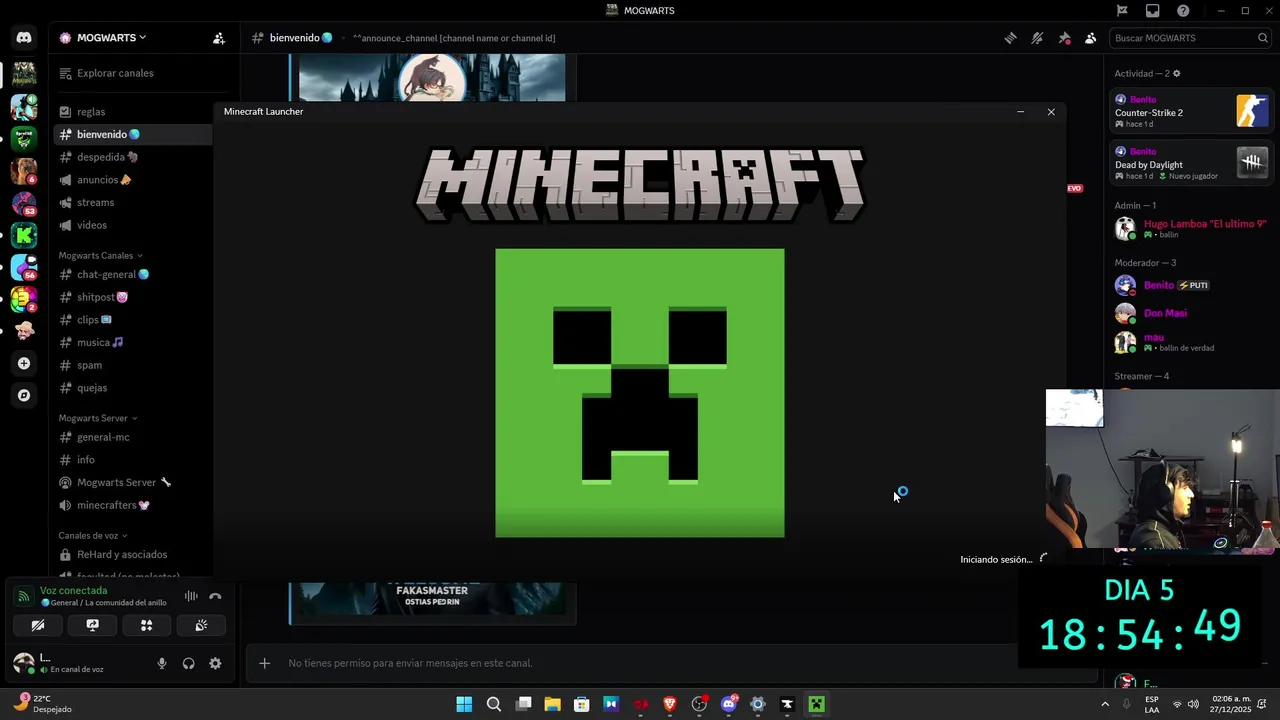Click the plus attachment button in message bar
Viewport: 1280px width, 720px height.
(264, 663)
